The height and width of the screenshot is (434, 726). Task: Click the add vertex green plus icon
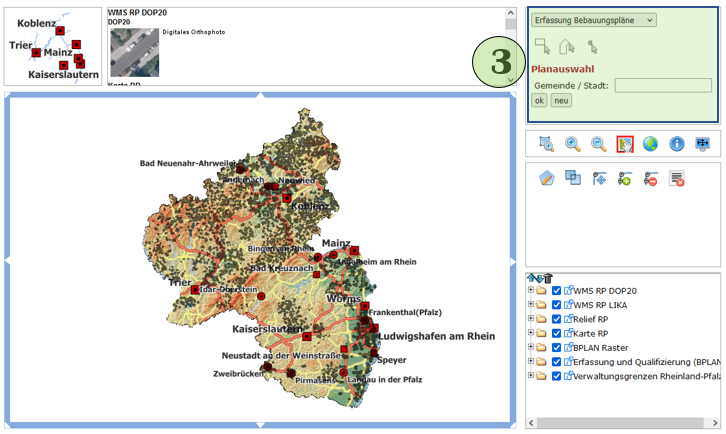[x=625, y=178]
